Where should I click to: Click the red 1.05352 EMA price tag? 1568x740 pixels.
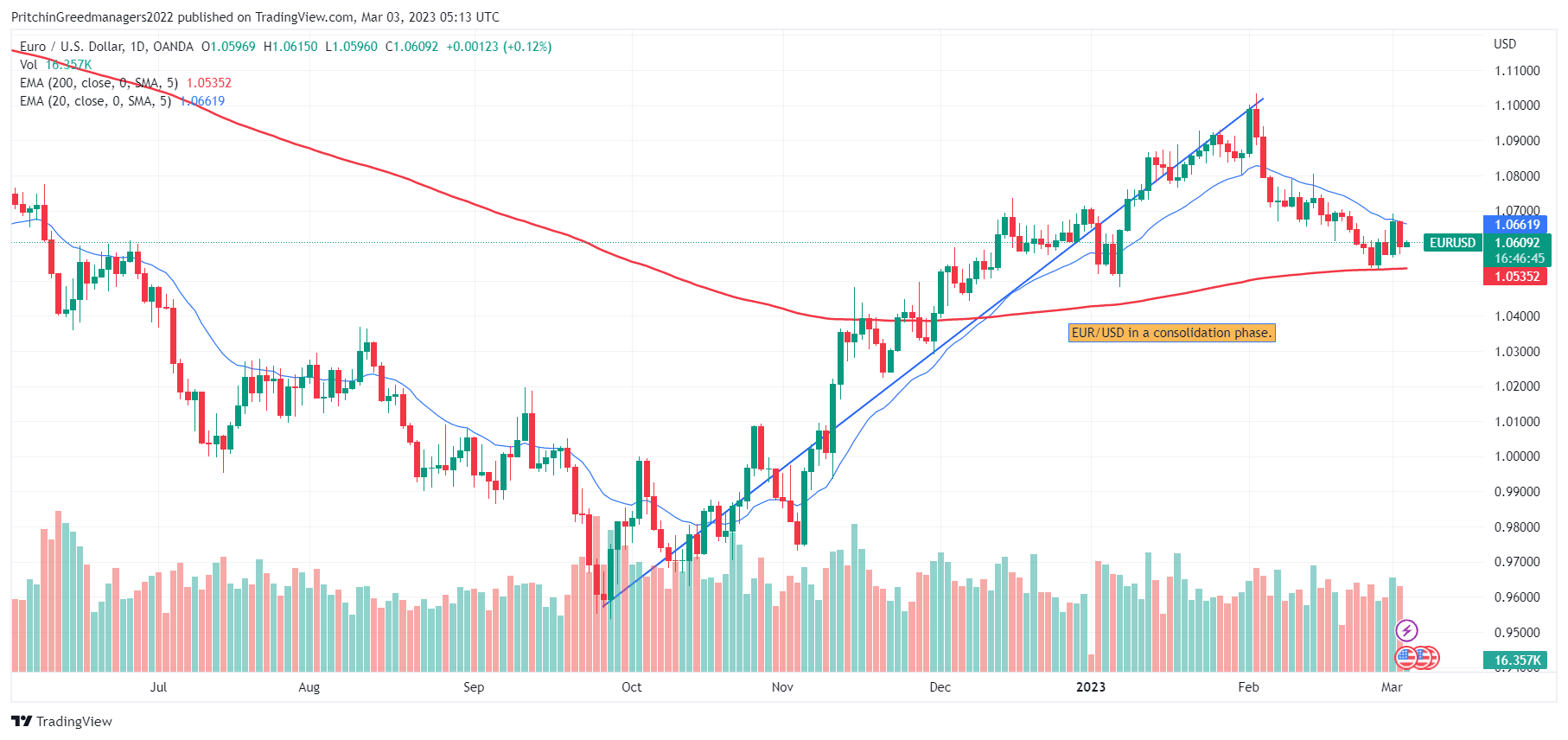tap(1517, 277)
